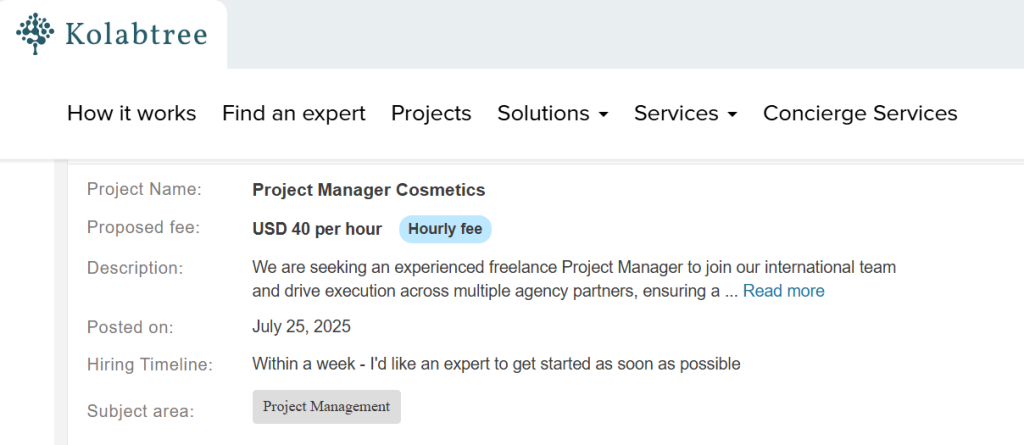Click the Proposed fee label

coord(143,227)
